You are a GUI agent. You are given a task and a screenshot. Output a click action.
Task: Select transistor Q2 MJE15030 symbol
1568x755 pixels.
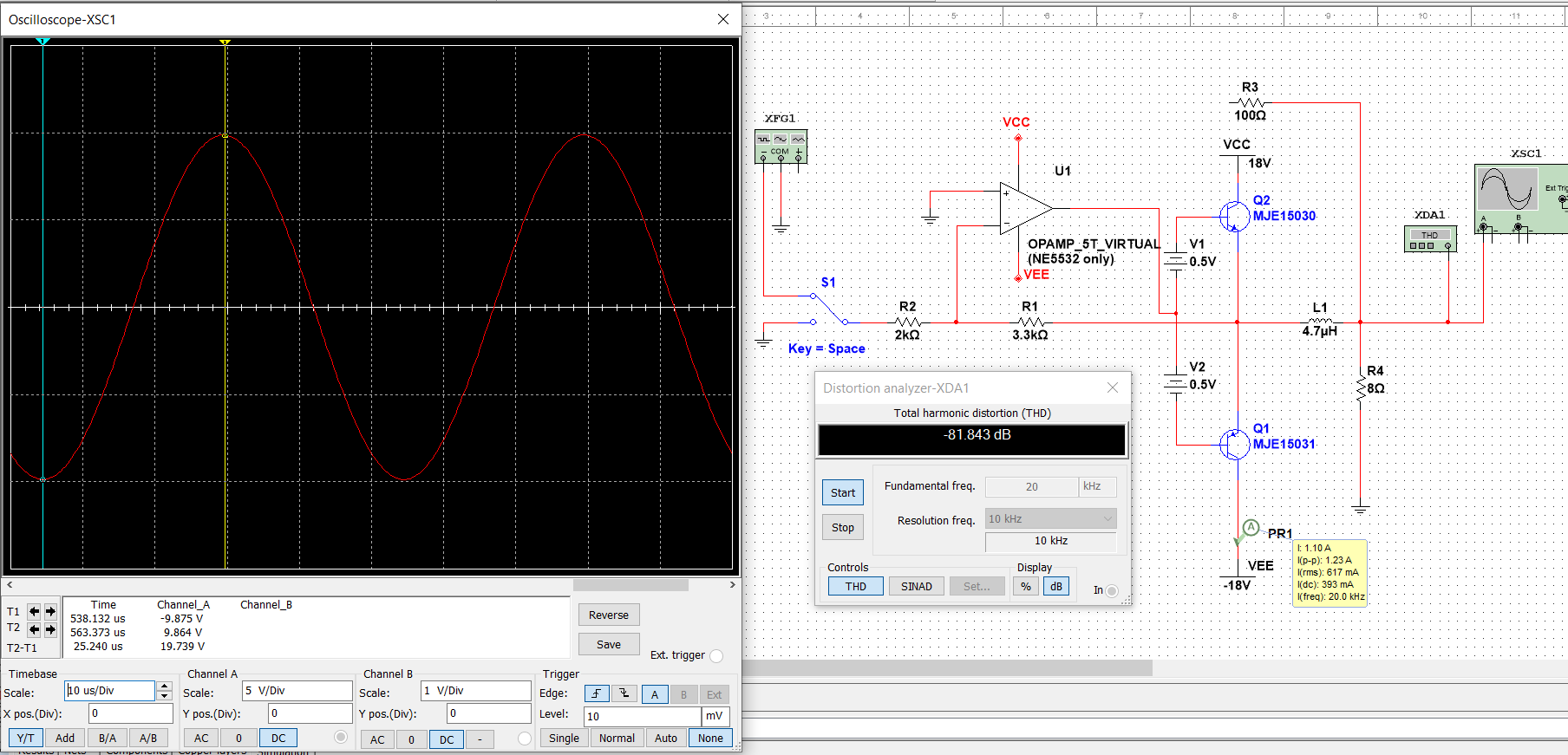[1234, 216]
